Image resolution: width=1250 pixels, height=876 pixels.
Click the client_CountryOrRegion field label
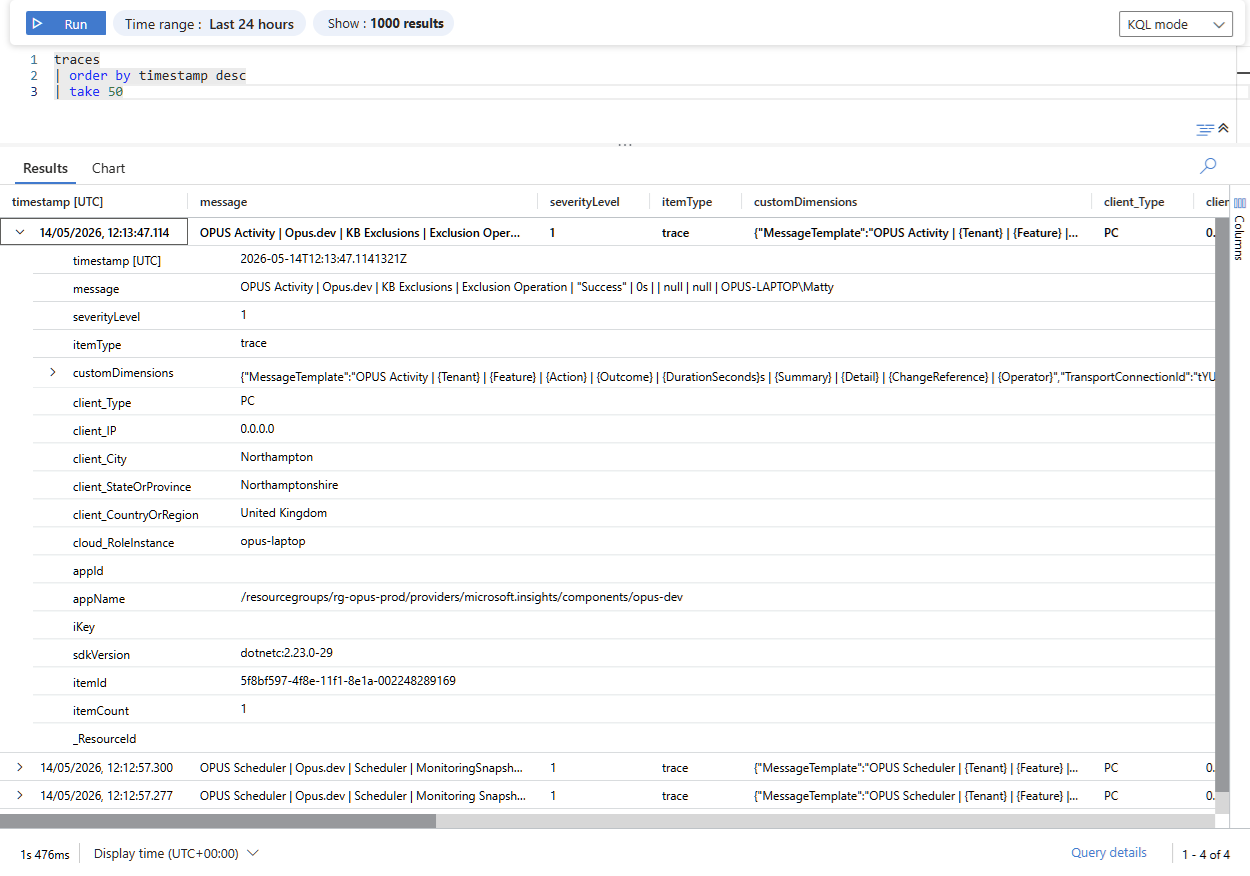[x=136, y=514]
